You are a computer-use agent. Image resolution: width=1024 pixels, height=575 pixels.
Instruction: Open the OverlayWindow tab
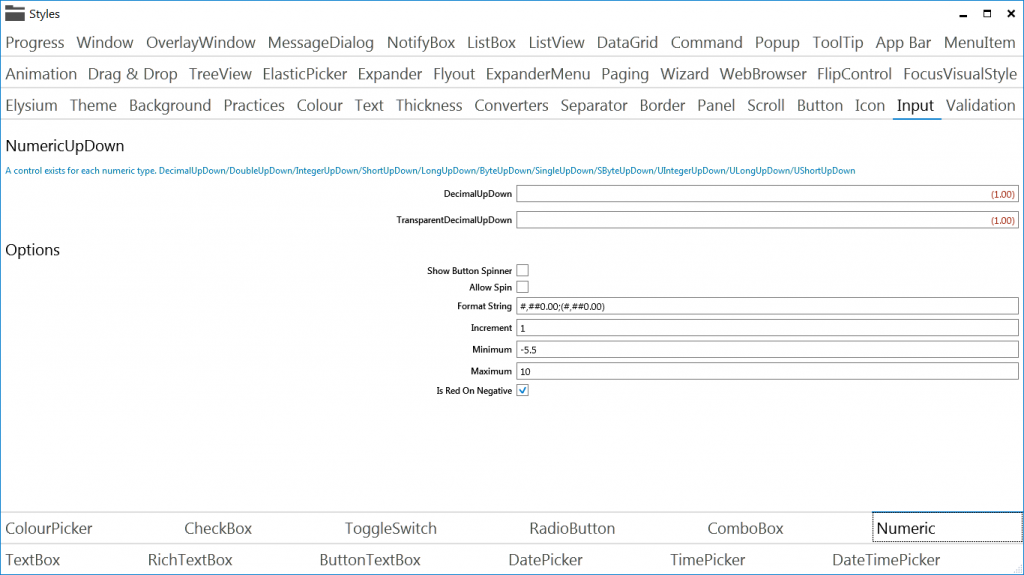[x=200, y=42]
